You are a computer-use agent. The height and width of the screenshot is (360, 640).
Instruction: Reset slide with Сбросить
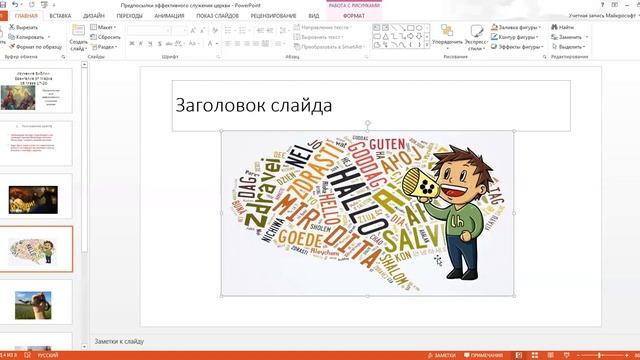click(x=105, y=37)
